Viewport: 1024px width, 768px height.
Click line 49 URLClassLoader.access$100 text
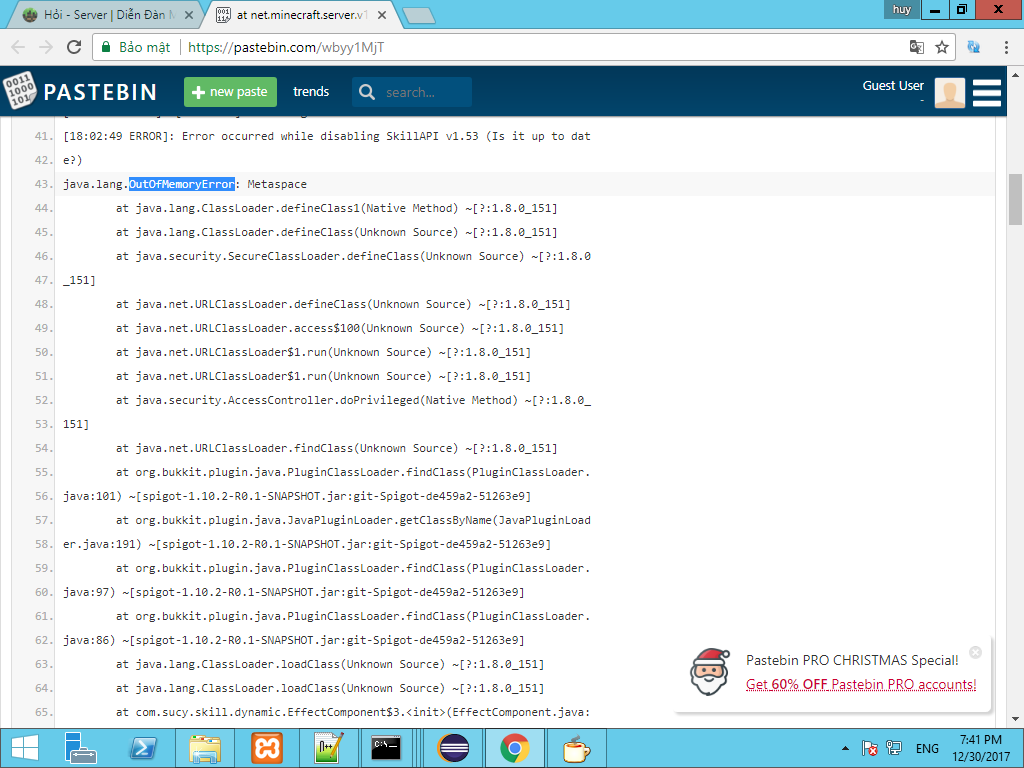click(340, 328)
